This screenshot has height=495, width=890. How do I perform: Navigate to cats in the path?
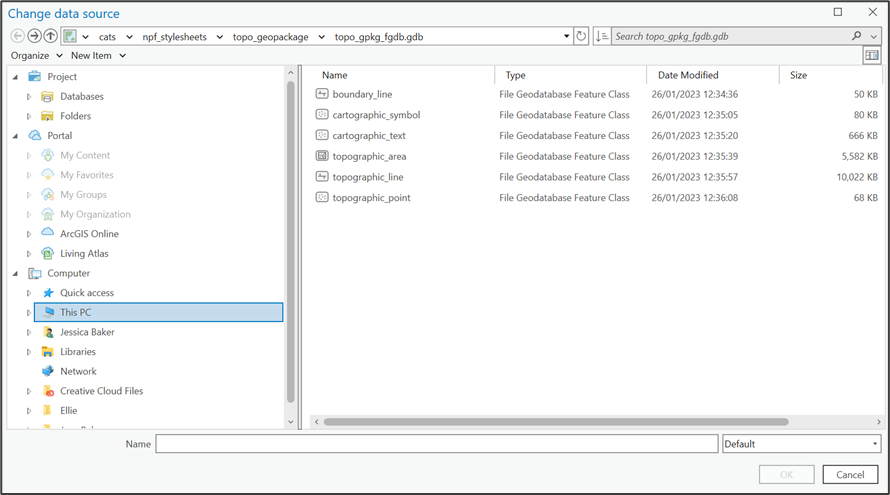click(107, 37)
